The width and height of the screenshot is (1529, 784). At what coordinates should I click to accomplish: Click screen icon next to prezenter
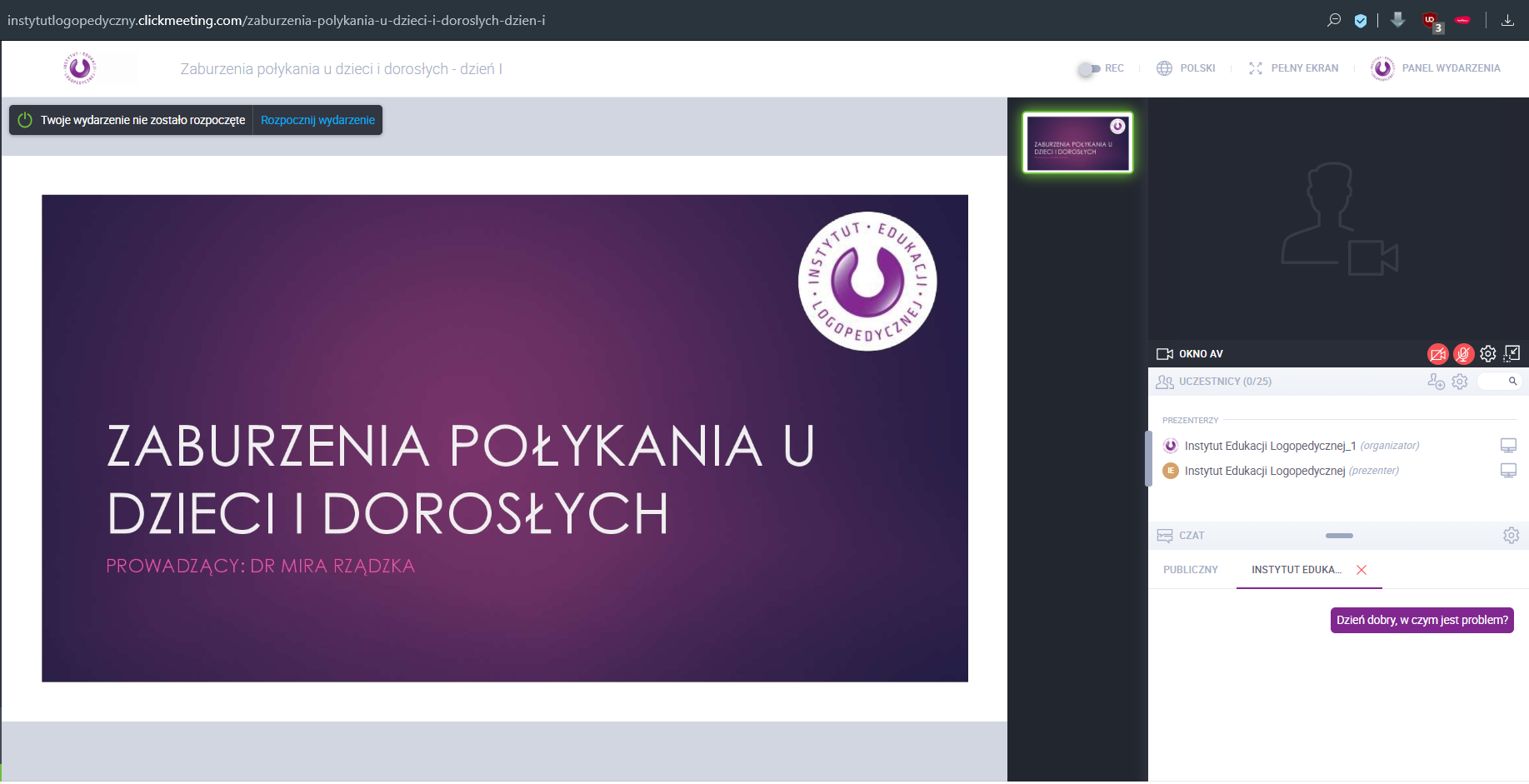point(1508,471)
